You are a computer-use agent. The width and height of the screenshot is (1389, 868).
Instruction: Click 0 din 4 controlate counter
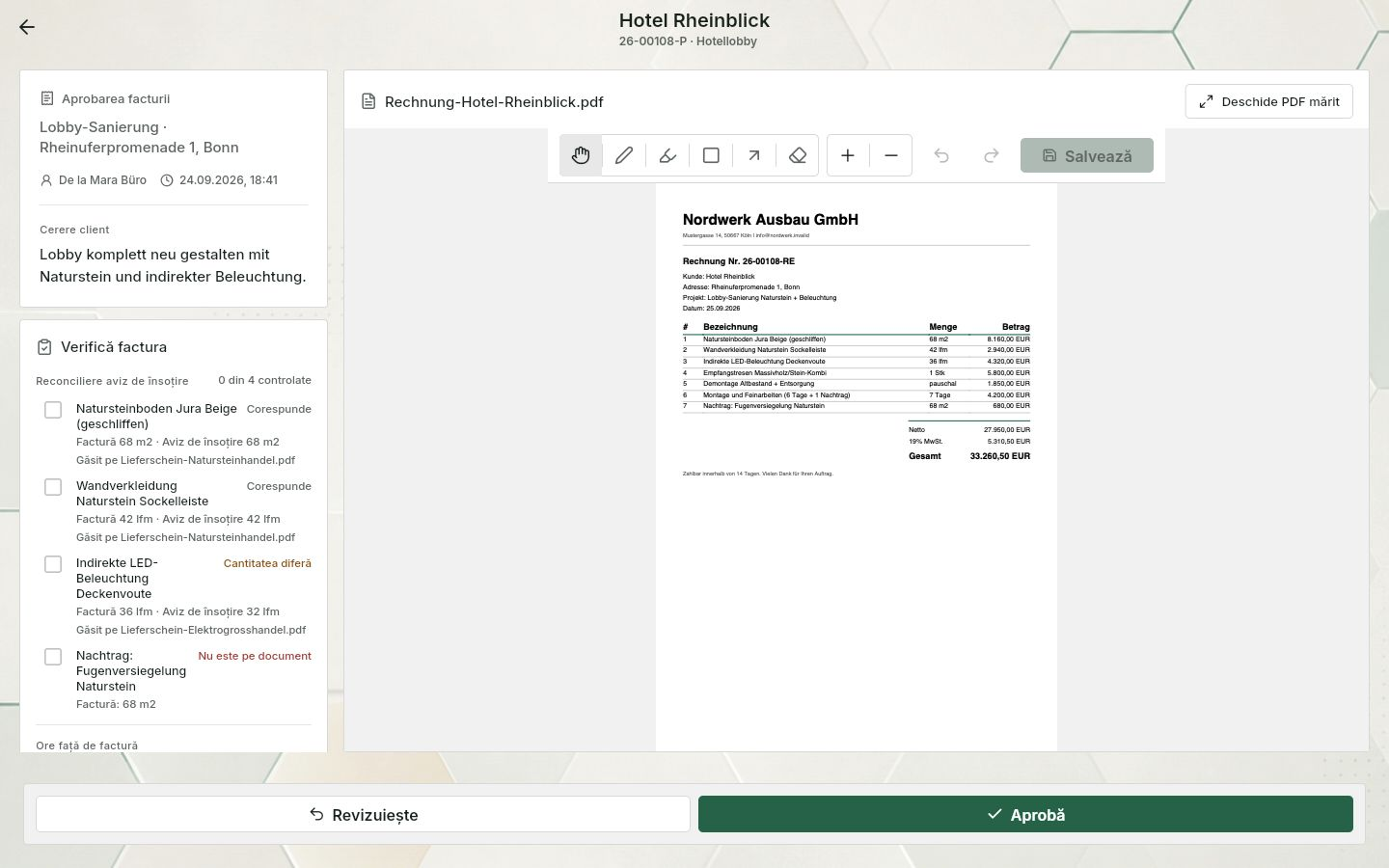coord(264,380)
